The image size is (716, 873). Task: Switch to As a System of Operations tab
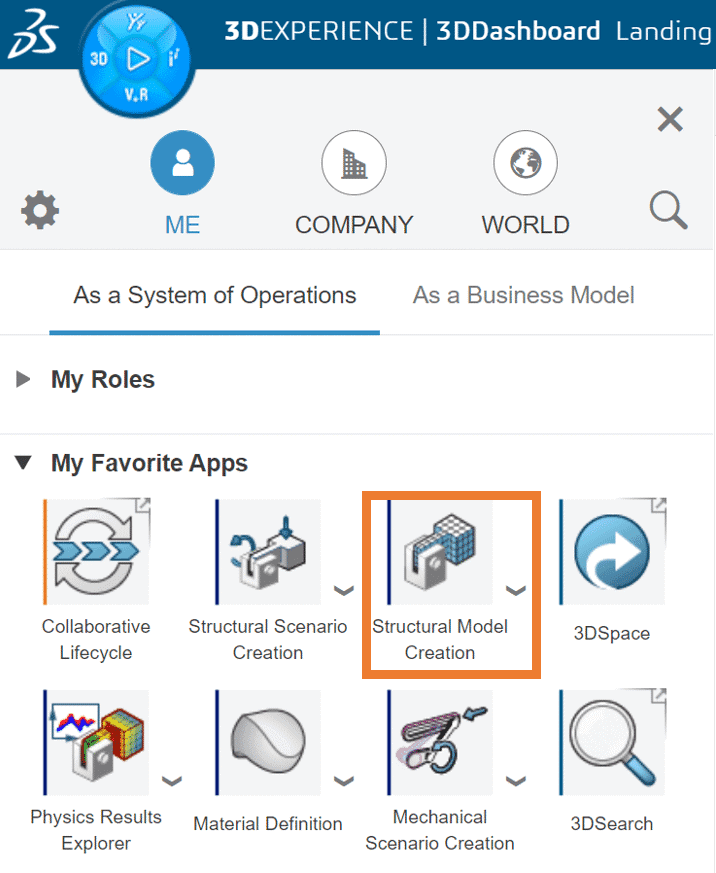pos(215,296)
